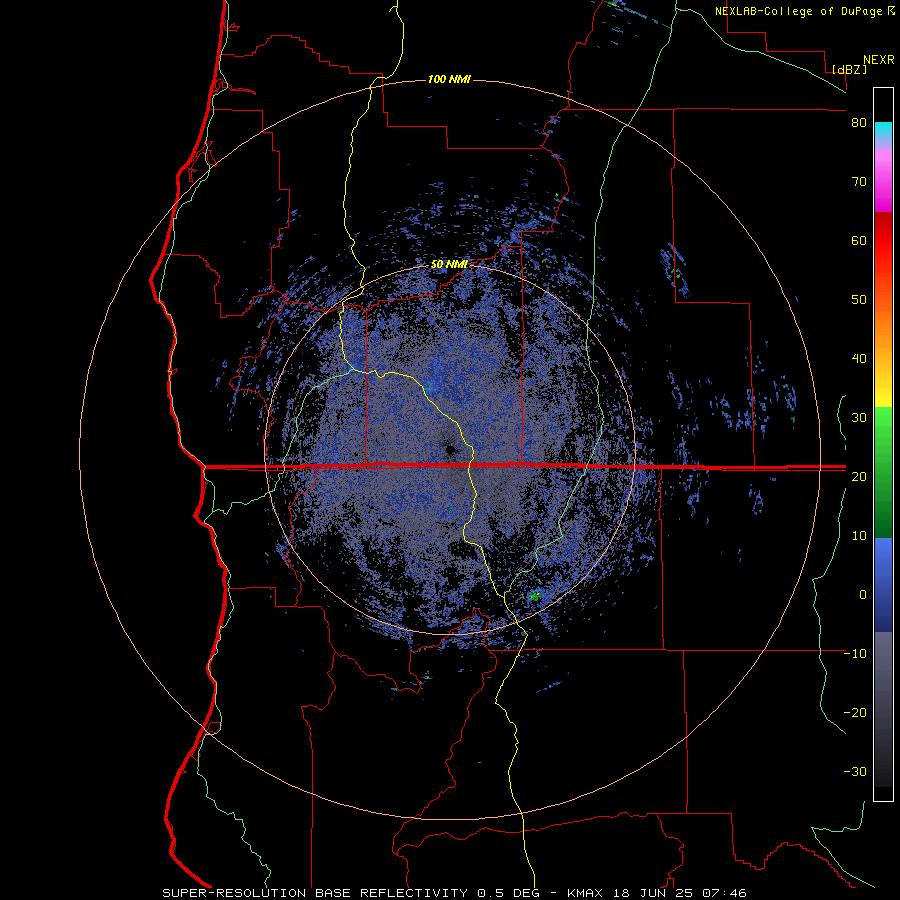
Task: Click the 80 value on the dBZ scale
Action: pos(859,123)
